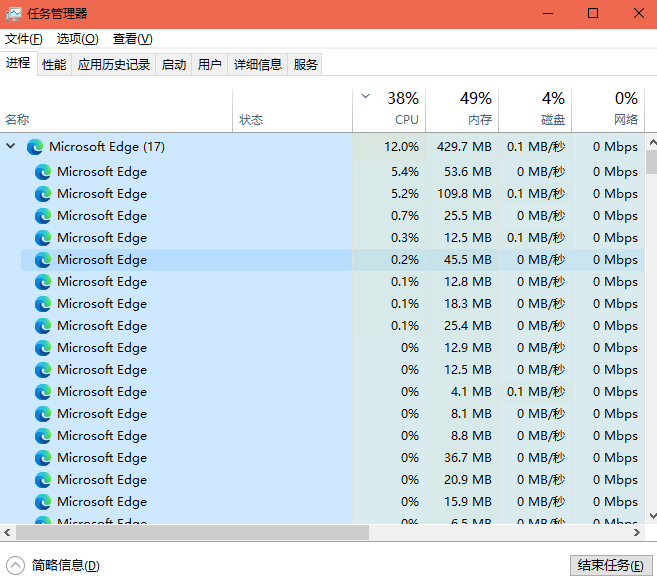
Task: Click the Edge icon of the 12.9 MB process row
Action: click(43, 348)
